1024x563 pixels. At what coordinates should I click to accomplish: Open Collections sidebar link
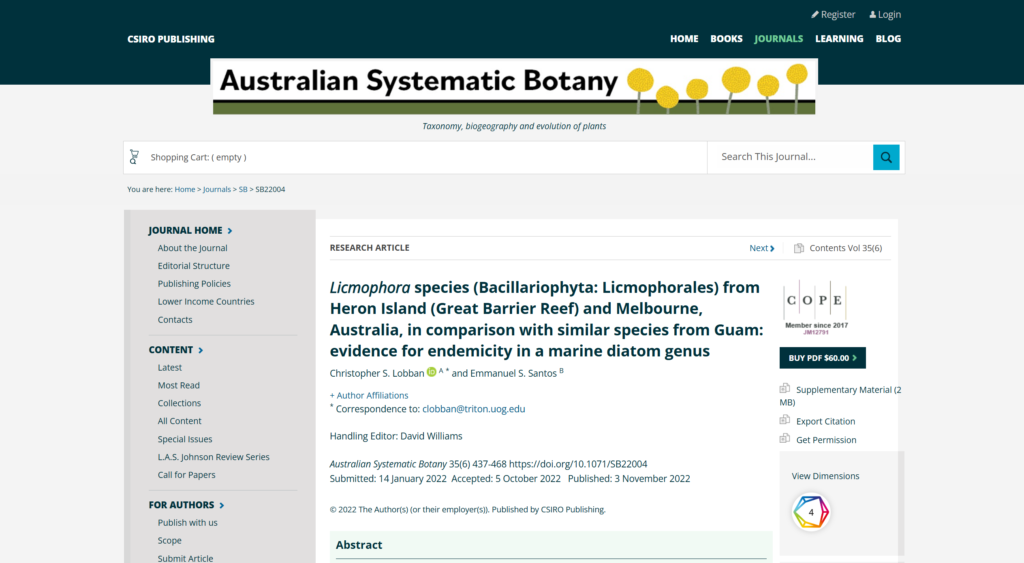click(x=179, y=404)
